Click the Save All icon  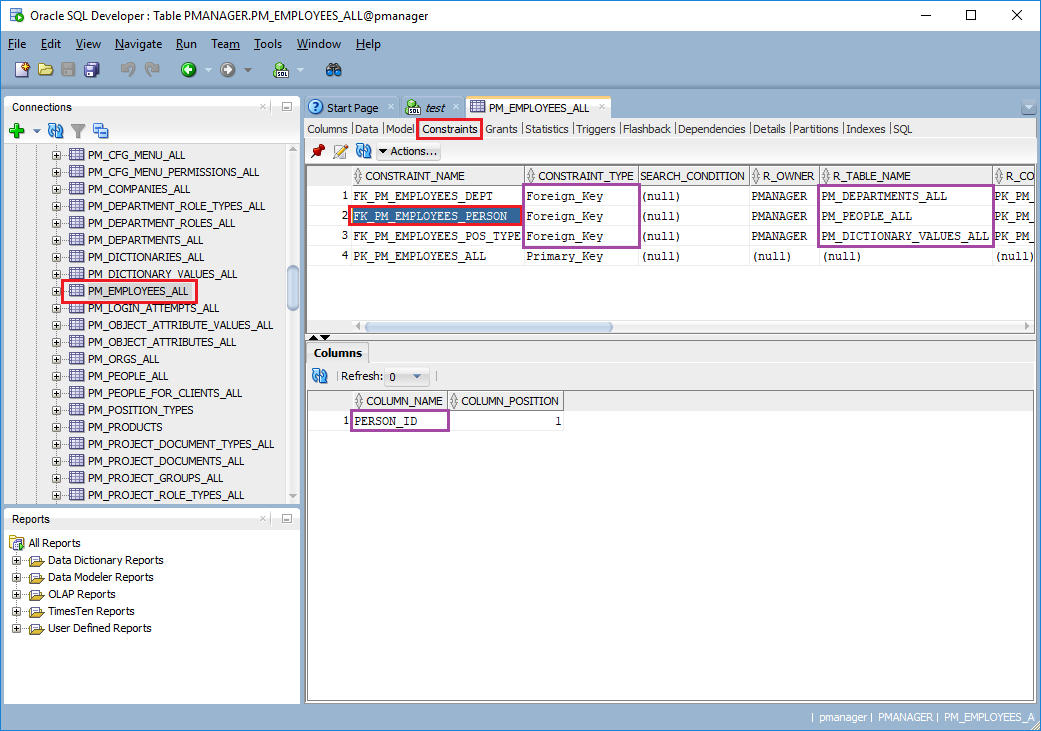point(91,69)
